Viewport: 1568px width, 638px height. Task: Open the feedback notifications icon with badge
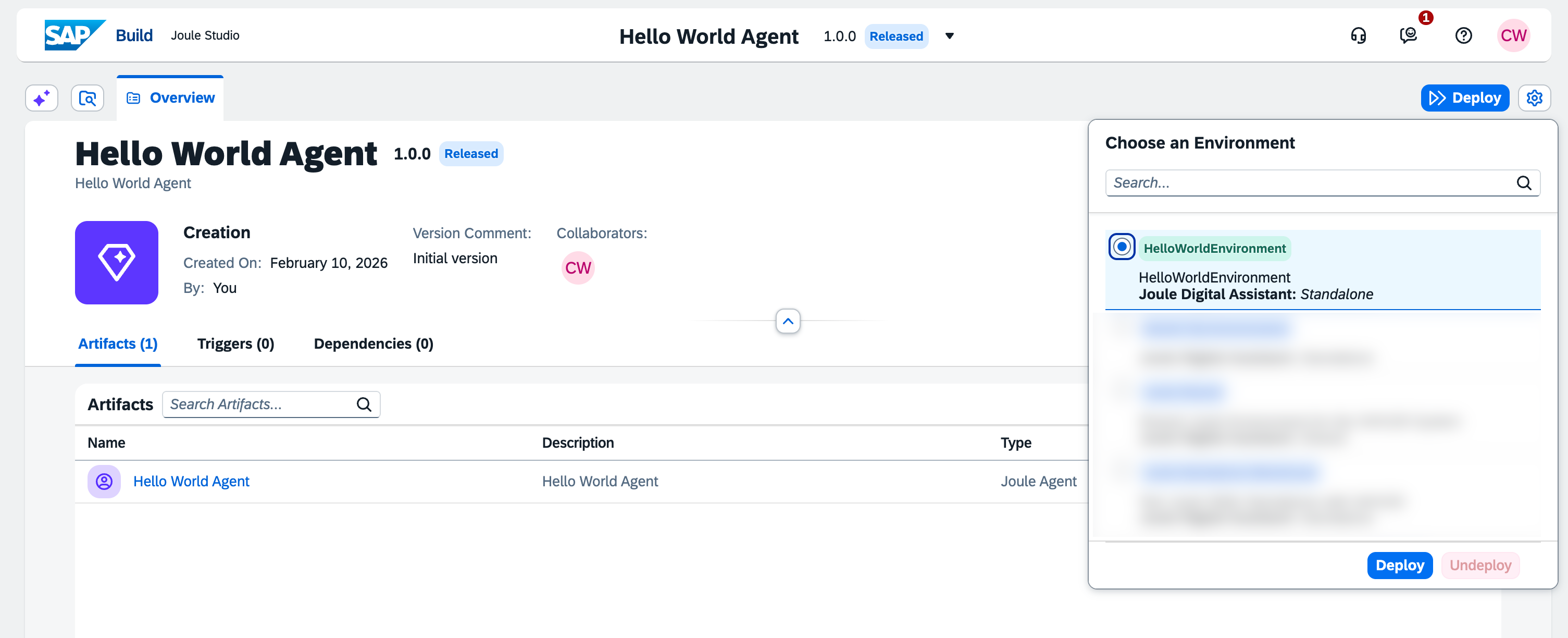(1409, 36)
